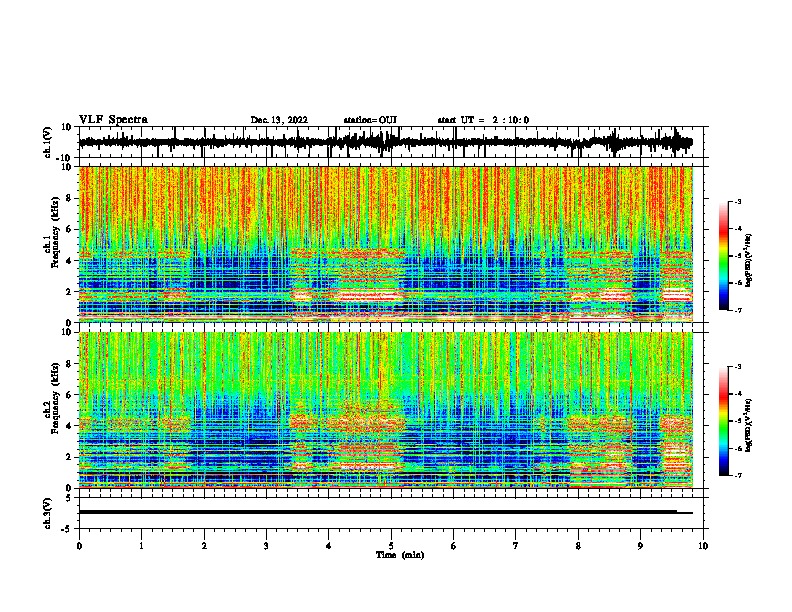Viewport: 792px width, 612px height.
Task: Click the "ch.3(V)" axis label
Action: tap(48, 513)
